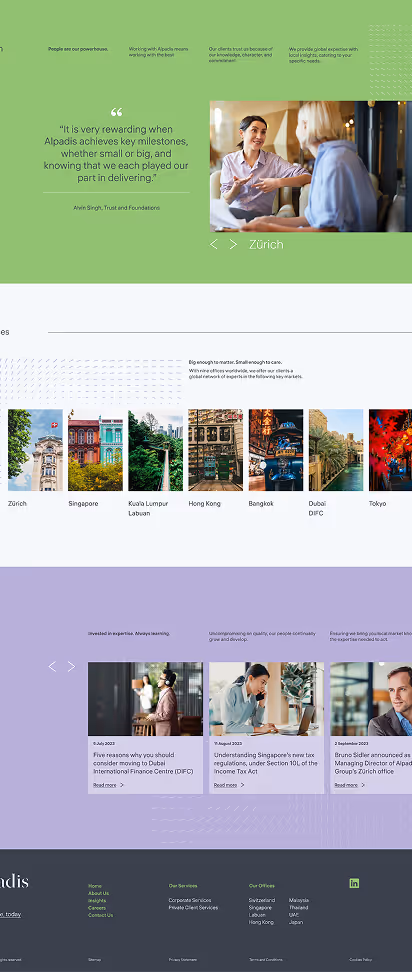The width and height of the screenshot is (412, 972).
Task: Go to previous Zürich testimonial slide
Action: coord(214,244)
